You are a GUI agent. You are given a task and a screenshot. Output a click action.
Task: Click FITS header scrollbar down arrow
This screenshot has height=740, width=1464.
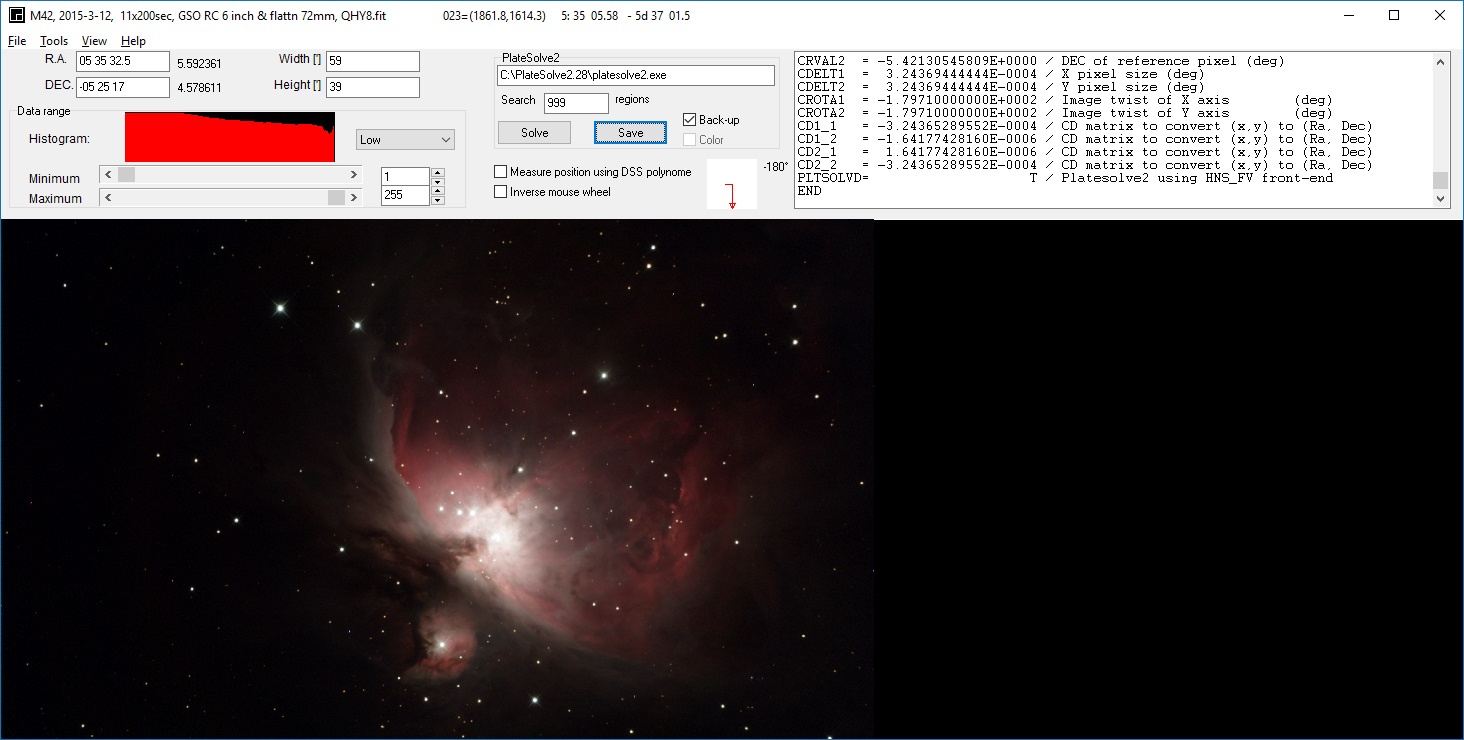pos(1440,199)
